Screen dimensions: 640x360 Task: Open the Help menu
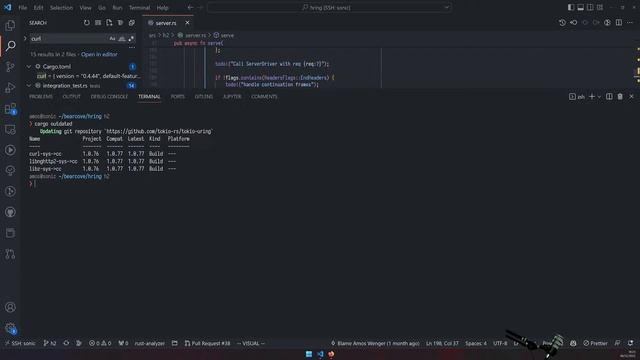tap(162, 7)
